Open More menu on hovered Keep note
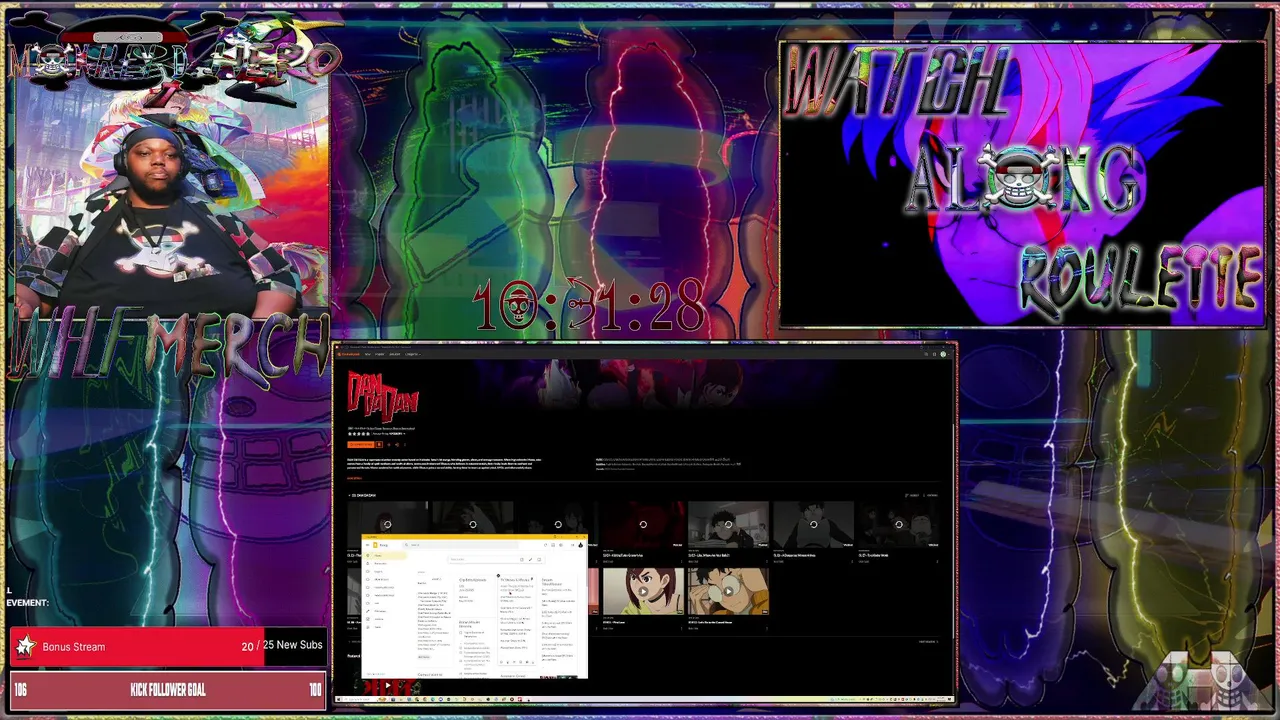Screen dimensions: 1280x720 [533, 662]
